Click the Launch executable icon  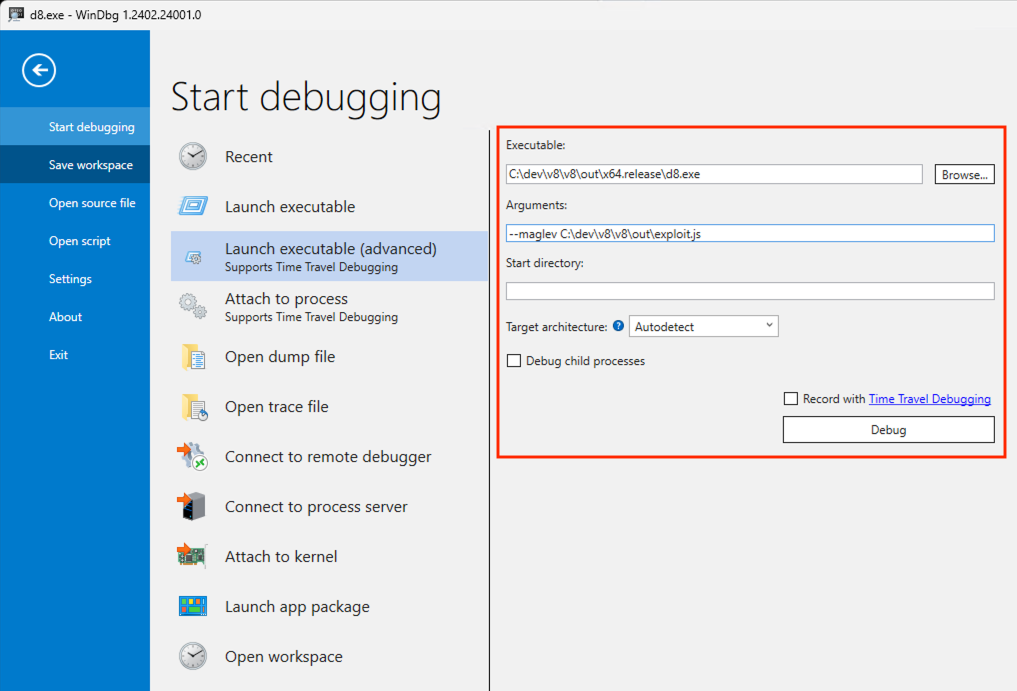coord(193,207)
